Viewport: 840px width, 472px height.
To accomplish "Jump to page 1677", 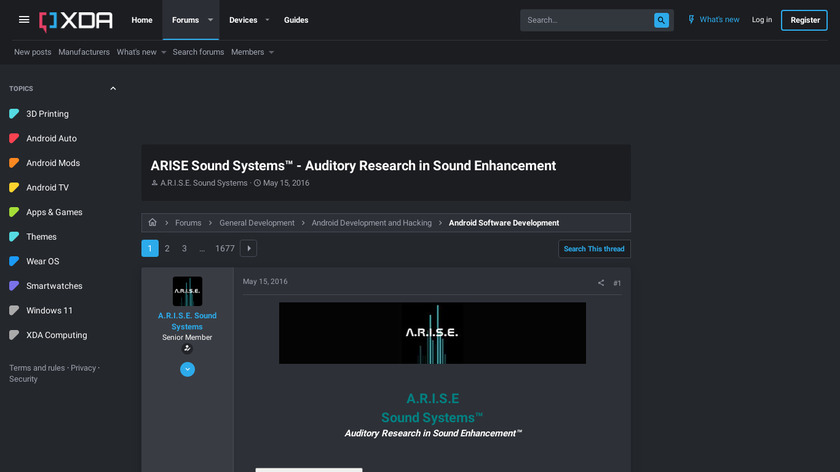I will click(225, 248).
